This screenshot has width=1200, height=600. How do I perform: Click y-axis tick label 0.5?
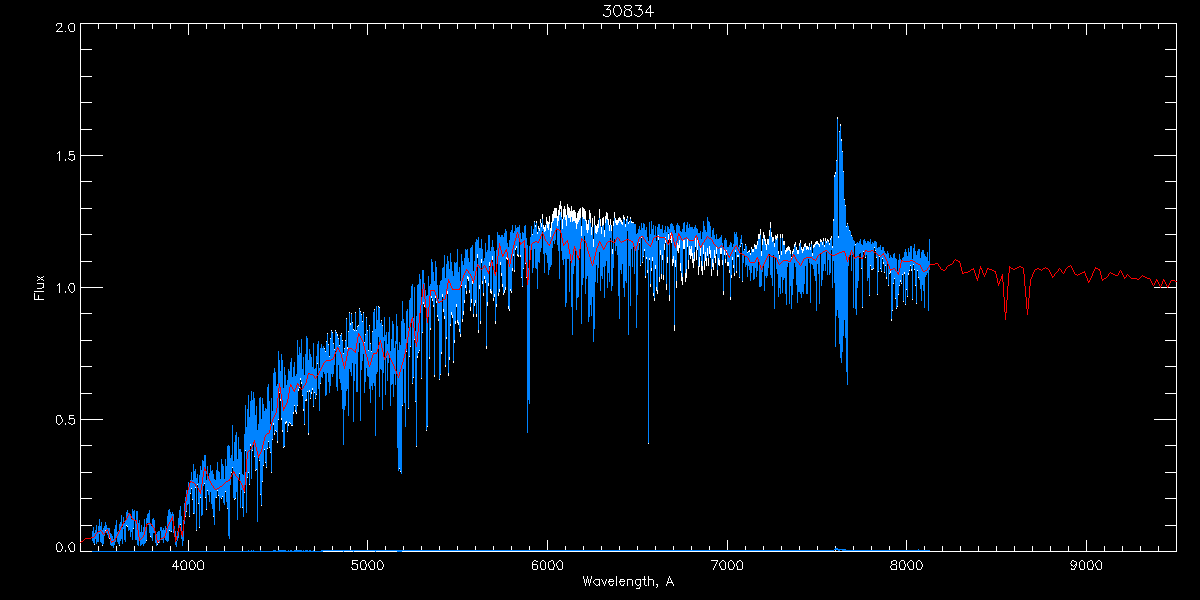65,419
